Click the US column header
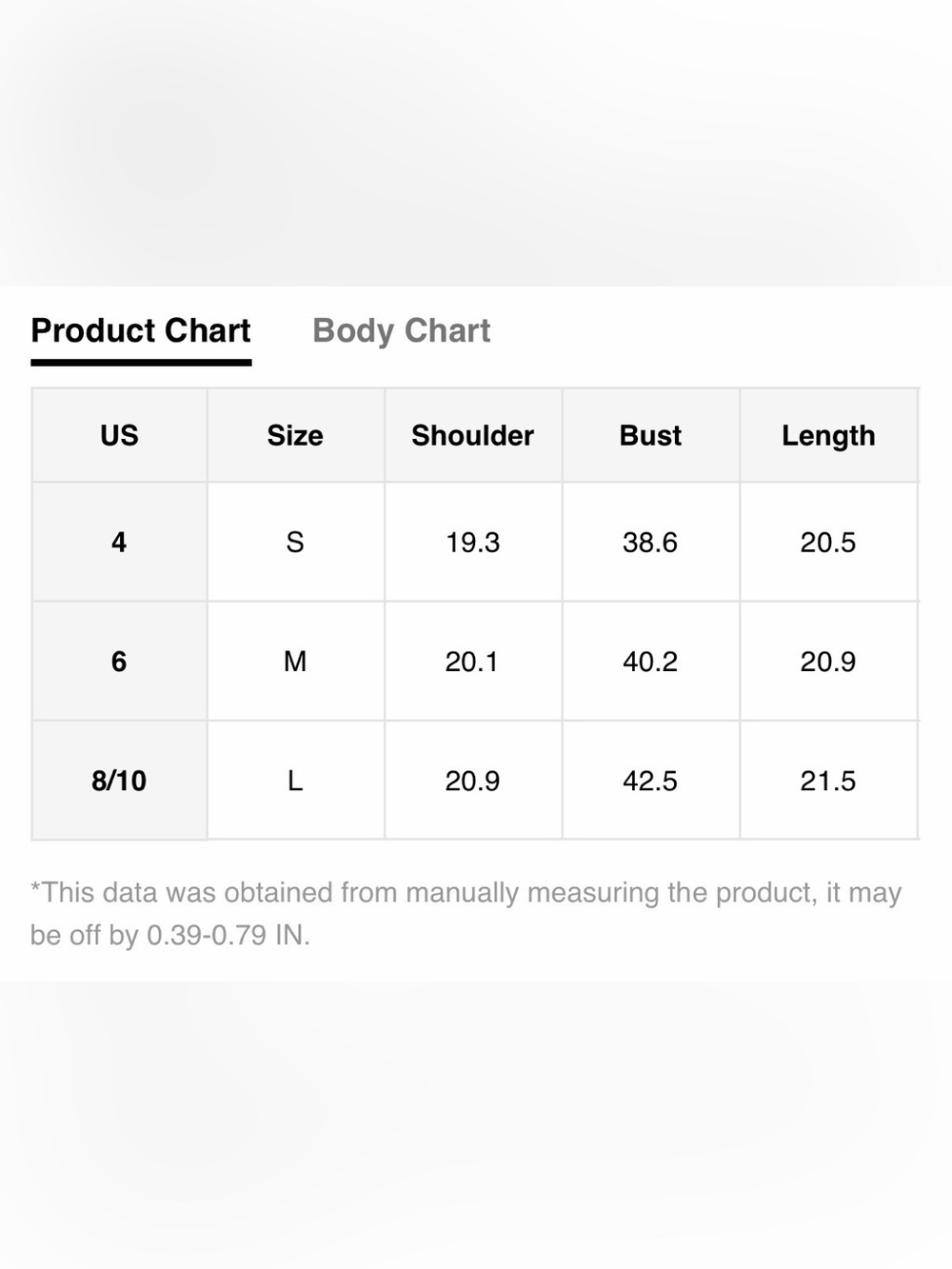 [119, 435]
